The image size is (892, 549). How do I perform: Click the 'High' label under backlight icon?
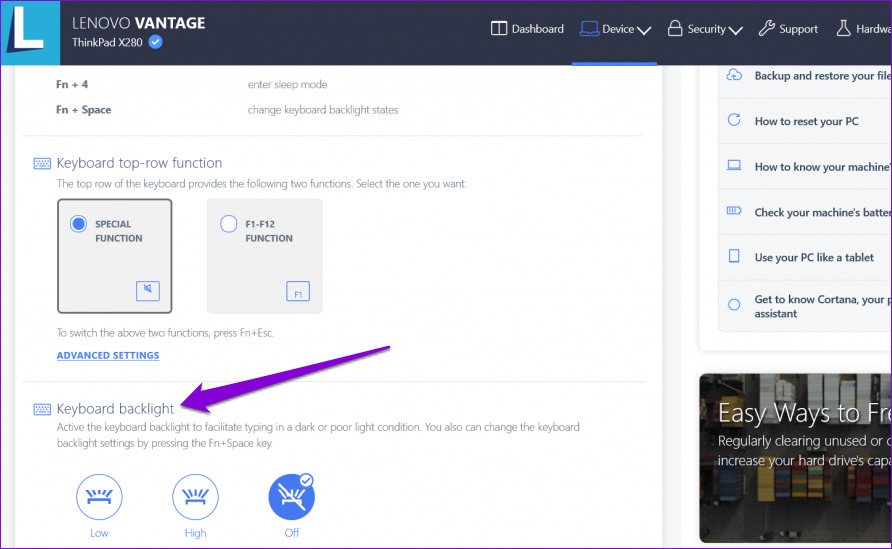tap(195, 533)
